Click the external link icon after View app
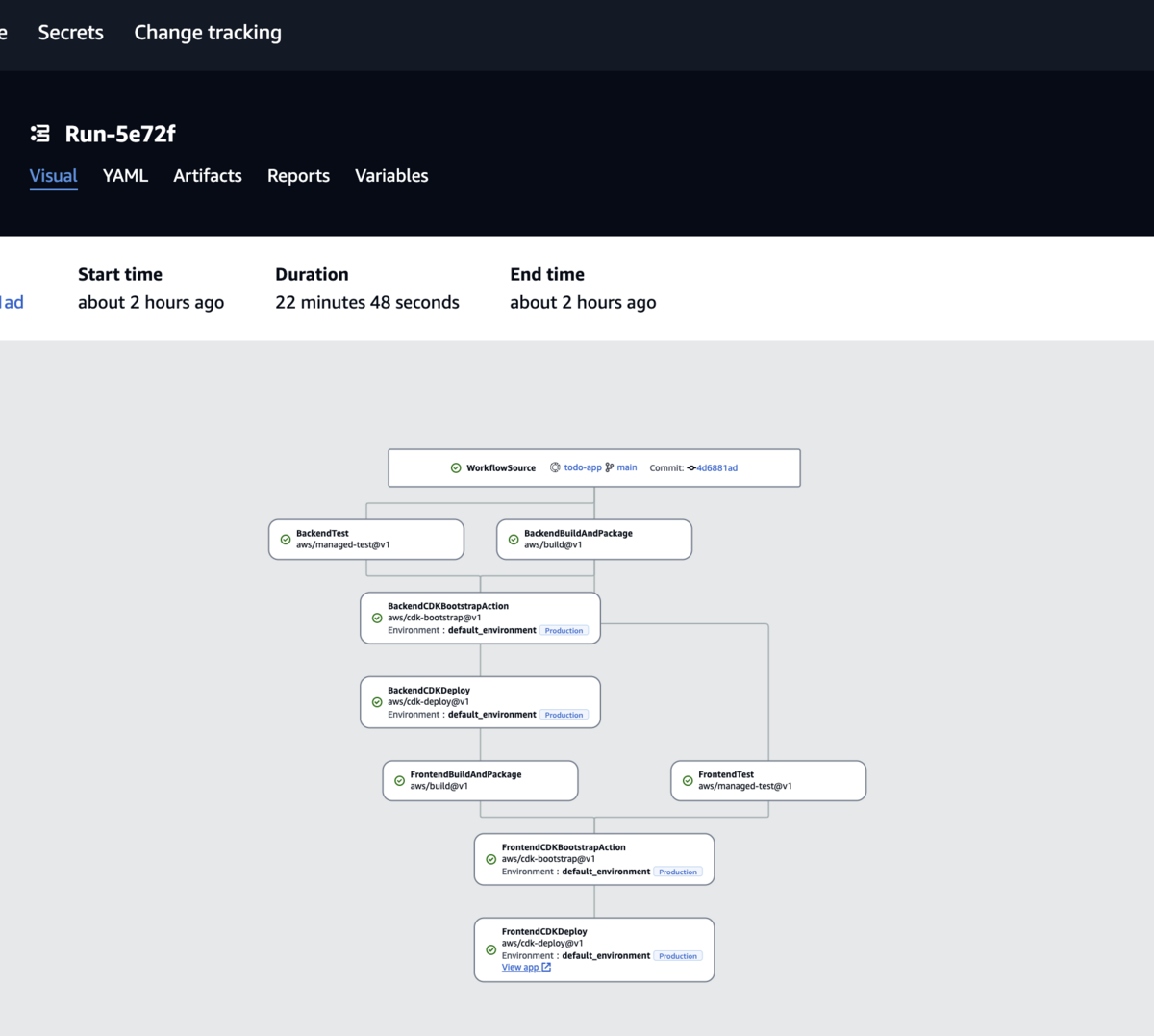This screenshot has width=1154, height=1036. 546,967
